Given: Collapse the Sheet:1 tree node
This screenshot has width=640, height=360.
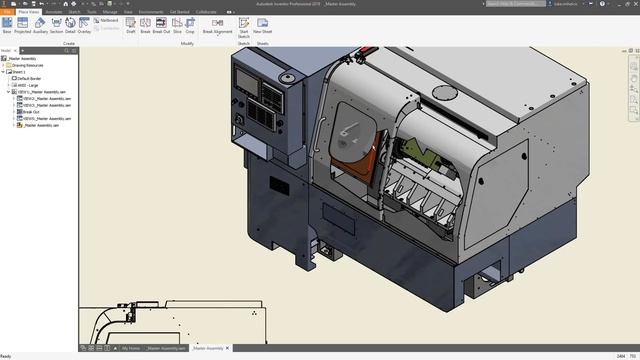Looking at the screenshot, I should 3,72.
